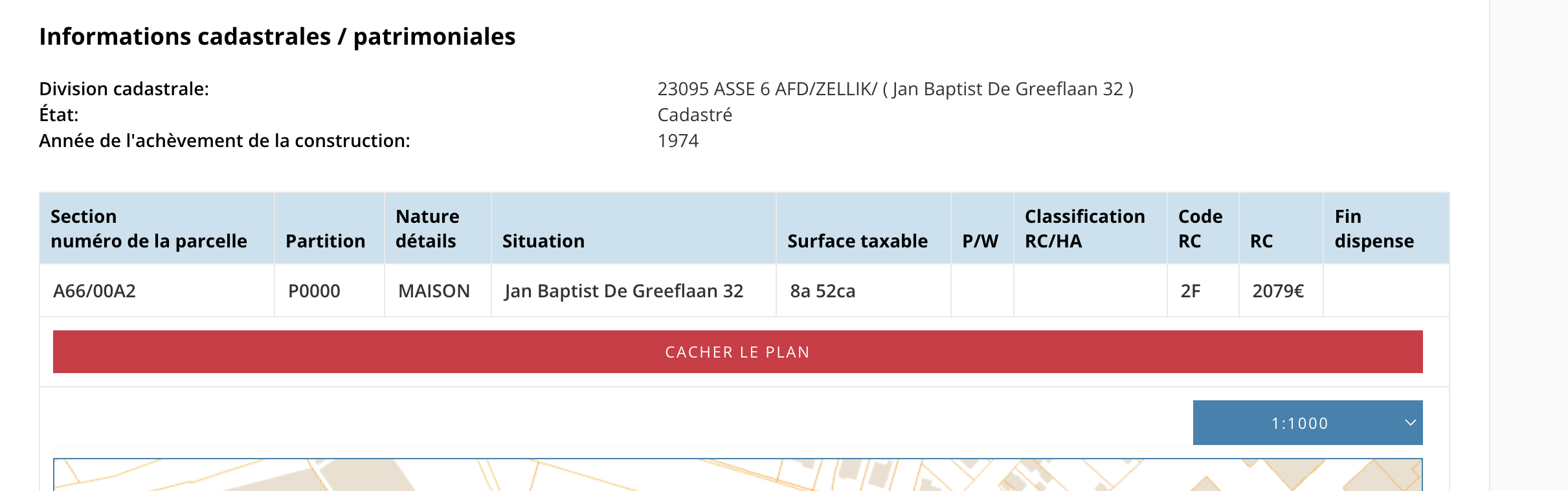The height and width of the screenshot is (491, 1568).
Task: Open the 1:1000 scale dropdown
Action: click(1308, 423)
